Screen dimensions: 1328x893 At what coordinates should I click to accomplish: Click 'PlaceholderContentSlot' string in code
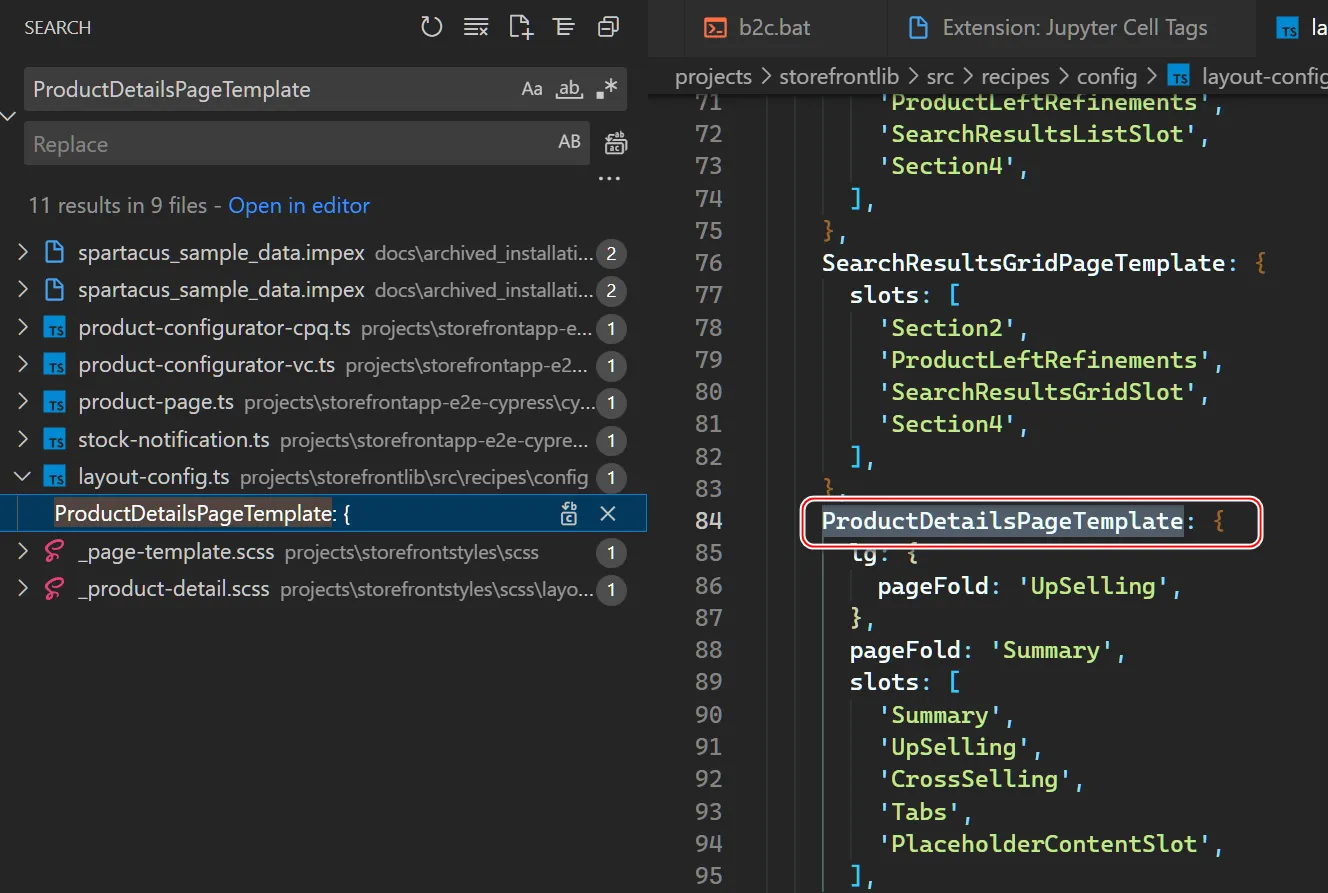pos(1044,844)
